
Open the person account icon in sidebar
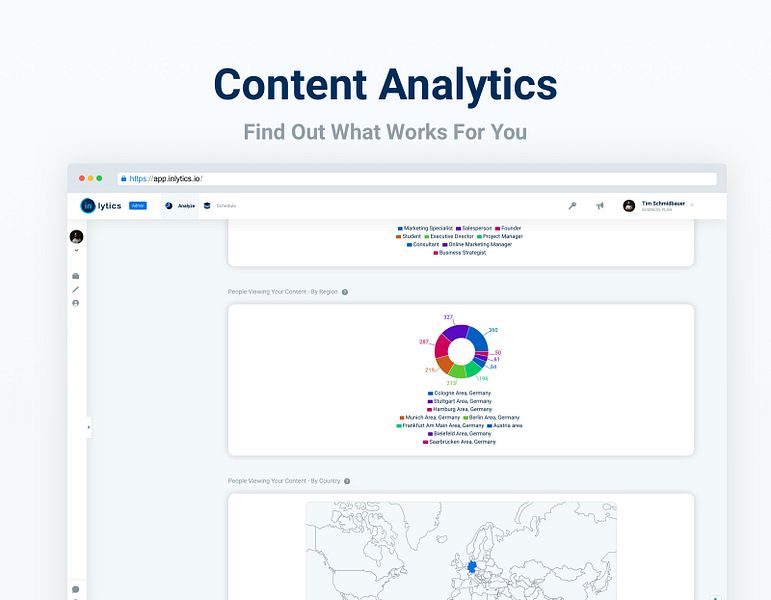[76, 303]
